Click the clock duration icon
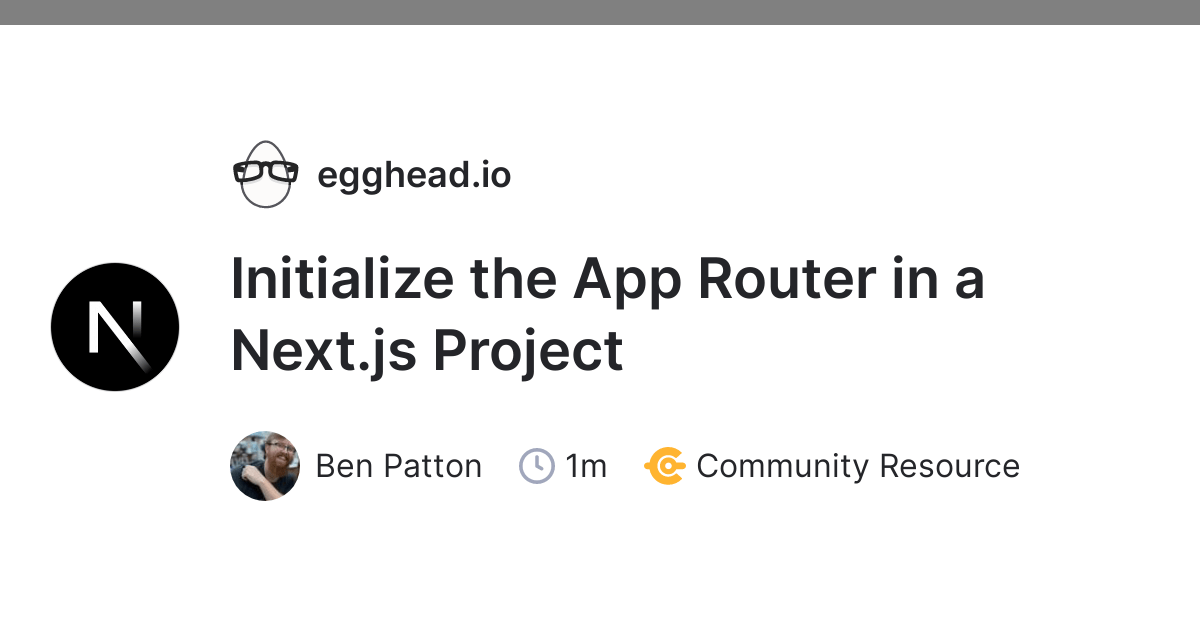This screenshot has height=628, width=1200. point(537,466)
